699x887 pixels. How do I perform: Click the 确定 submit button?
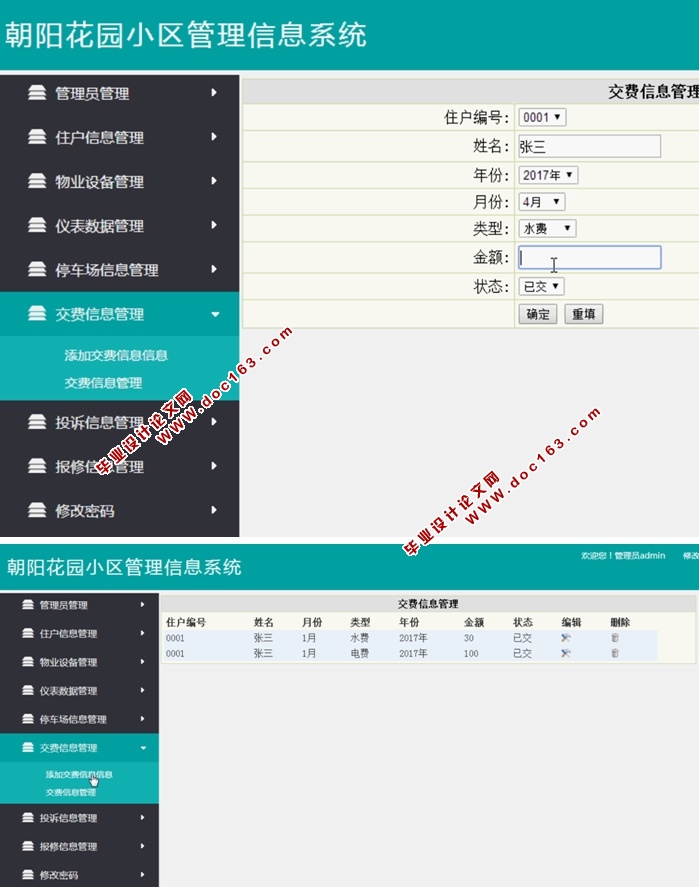pyautogui.click(x=537, y=314)
